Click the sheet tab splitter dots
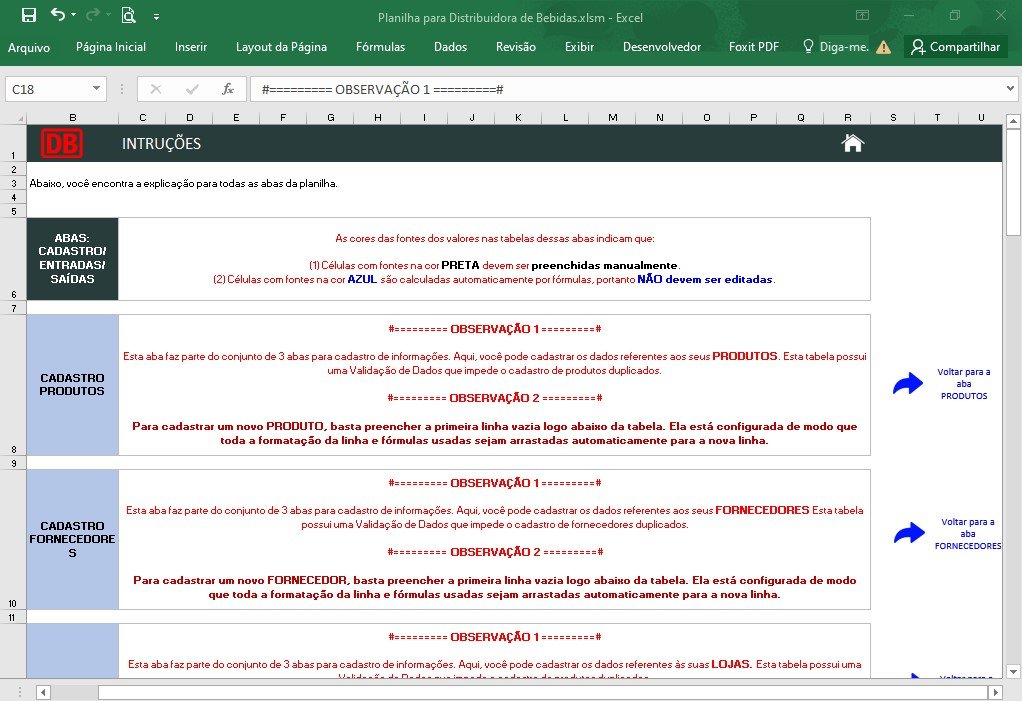 (20, 692)
